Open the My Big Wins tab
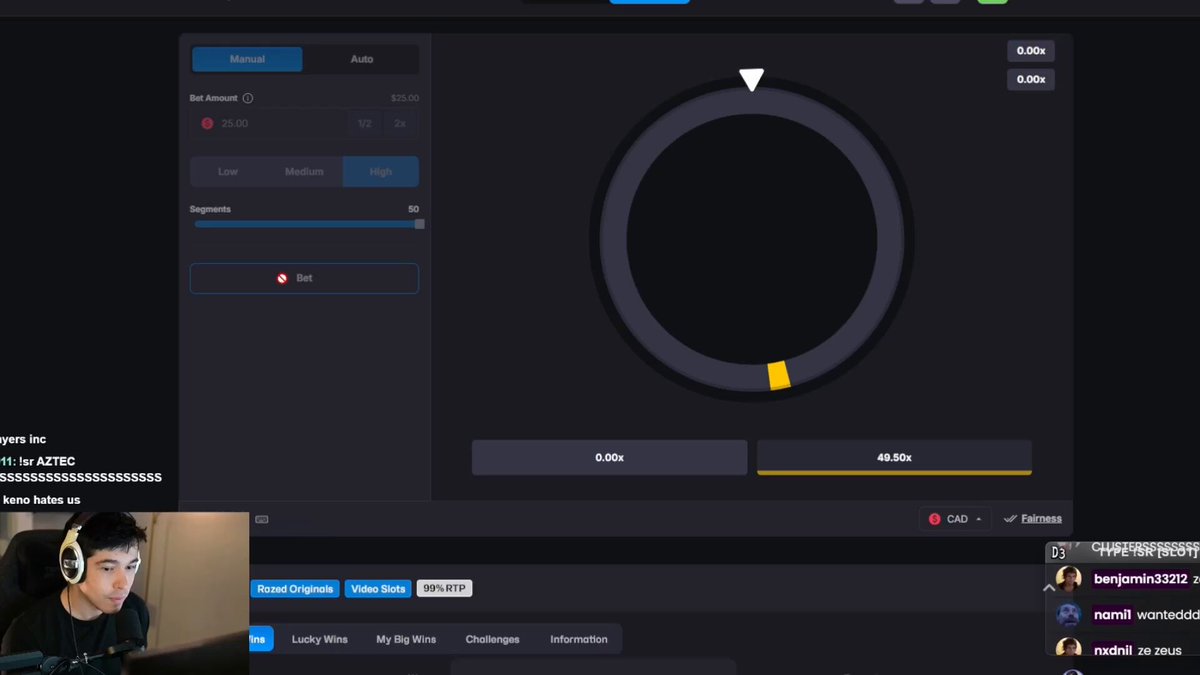1200x675 pixels. [x=406, y=639]
